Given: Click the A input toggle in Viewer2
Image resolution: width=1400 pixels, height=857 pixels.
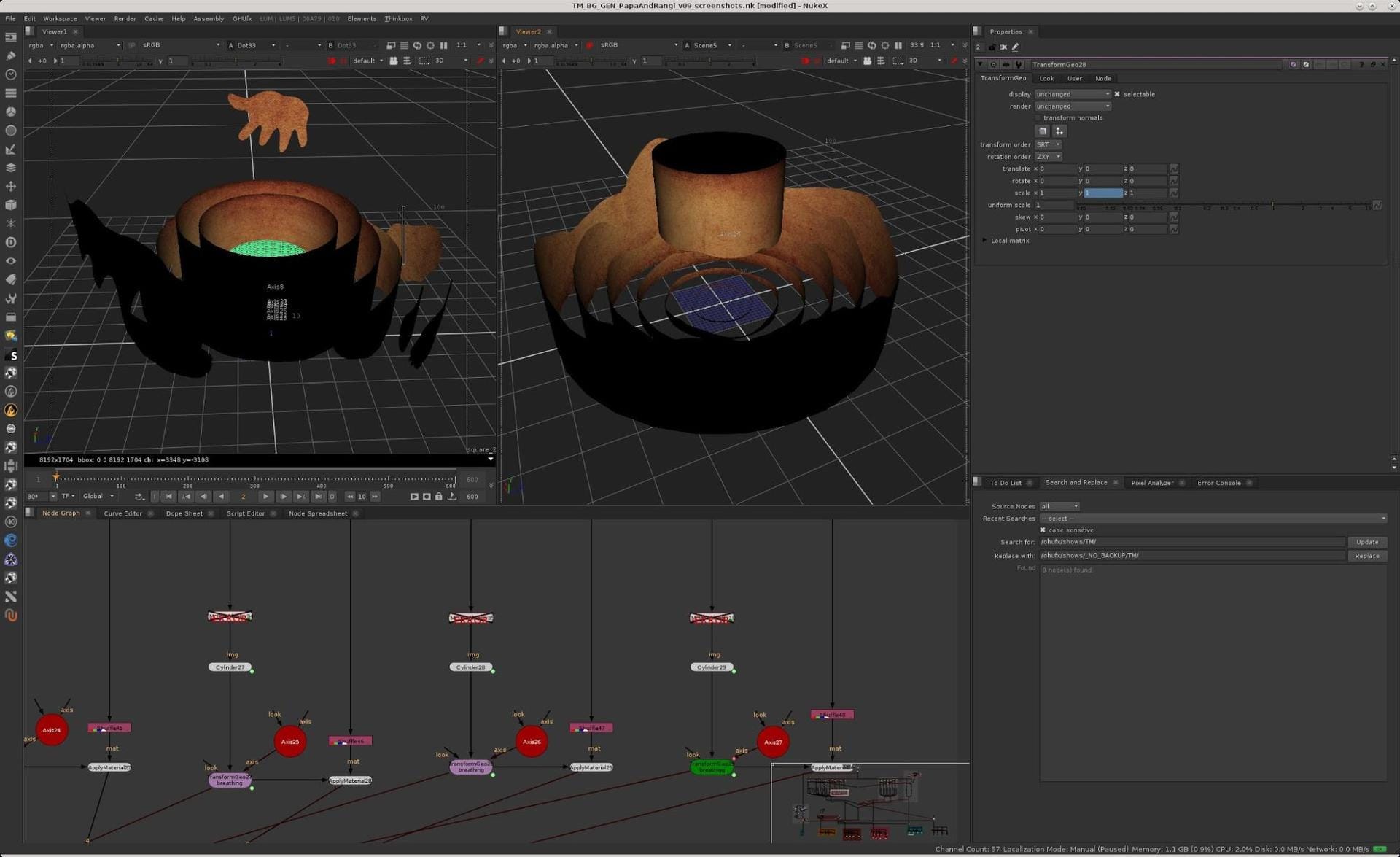Looking at the screenshot, I should point(687,45).
